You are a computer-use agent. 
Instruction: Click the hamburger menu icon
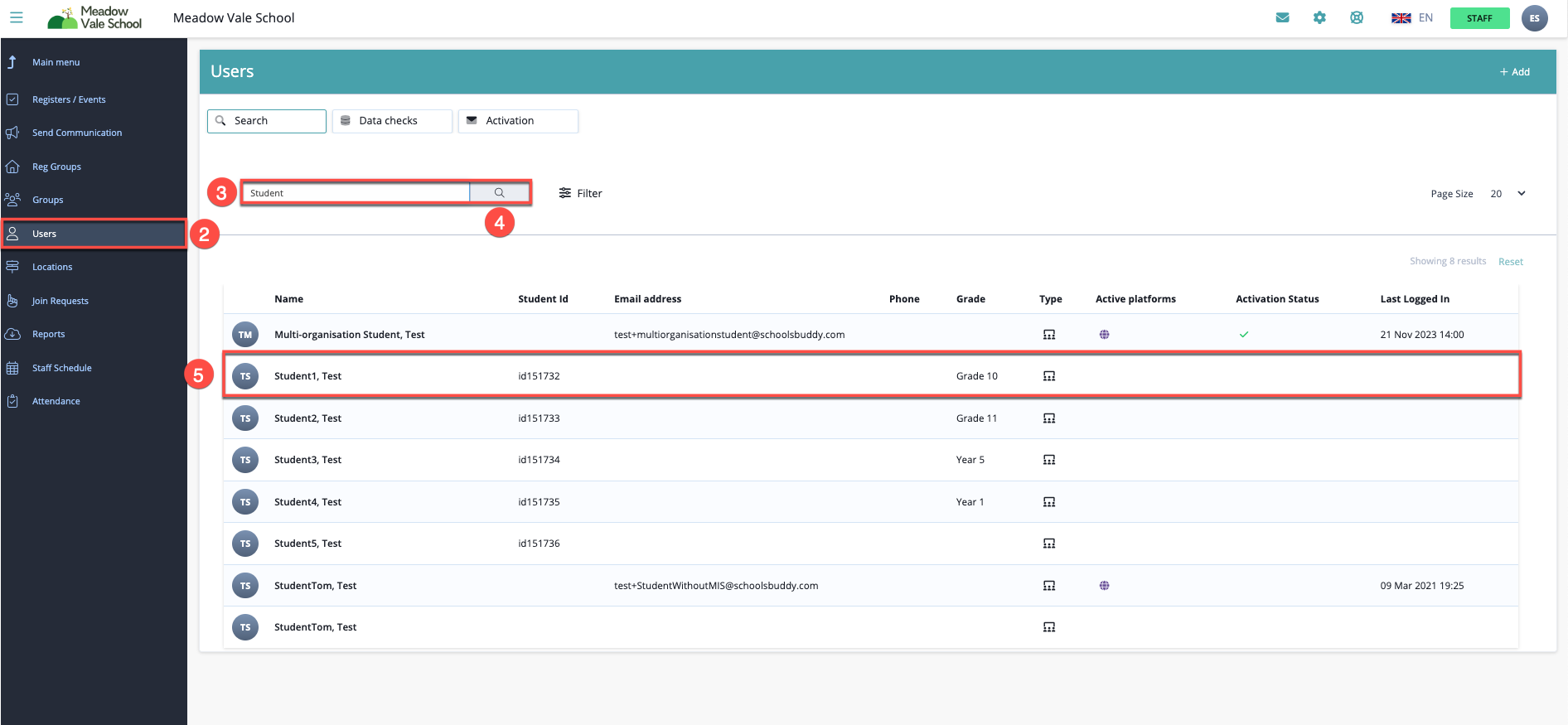[x=16, y=17]
